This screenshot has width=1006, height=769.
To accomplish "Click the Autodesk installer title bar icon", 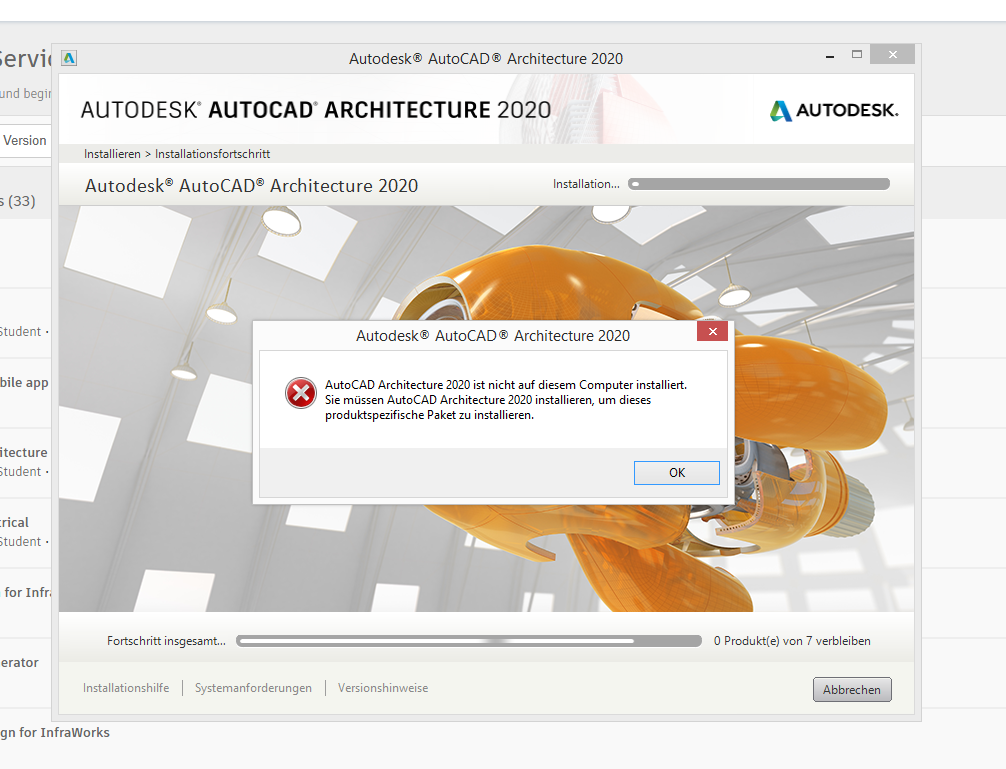I will pyautogui.click(x=69, y=58).
